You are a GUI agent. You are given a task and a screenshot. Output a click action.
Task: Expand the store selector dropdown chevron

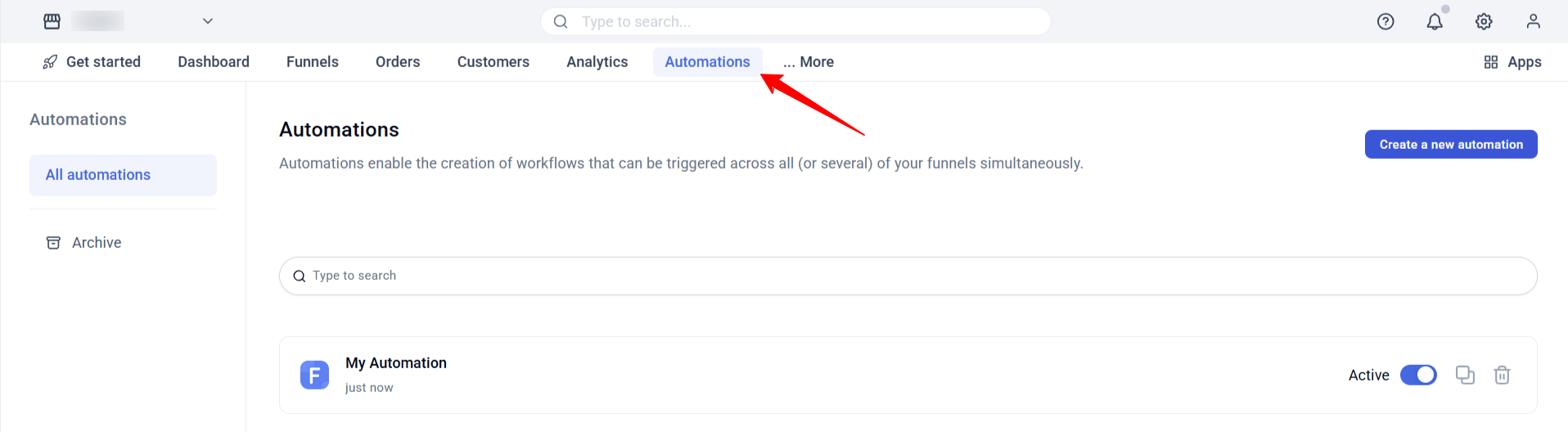point(208,21)
